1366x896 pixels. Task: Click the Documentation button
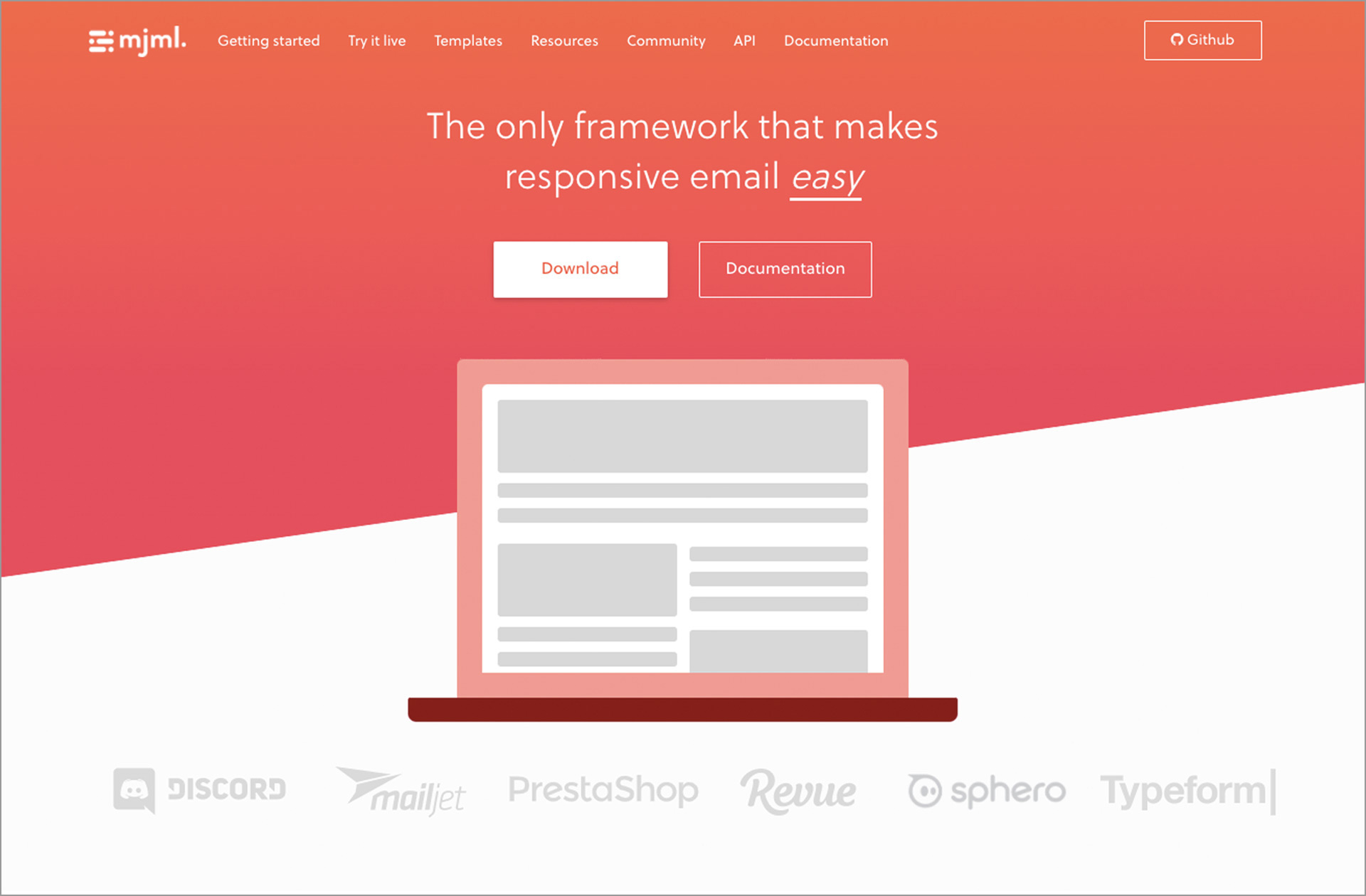point(784,269)
